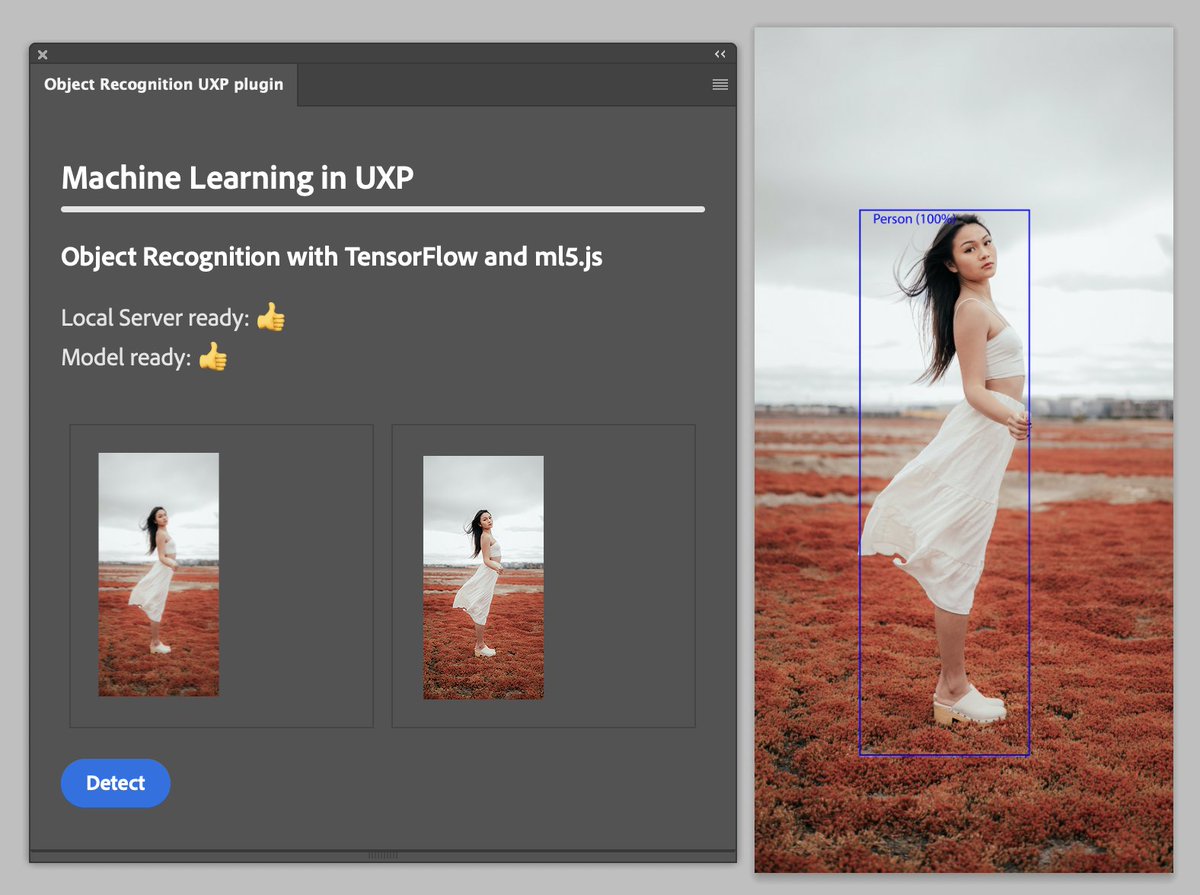Switch to the Object Recognition UXP plugin tab
1200x895 pixels.
pos(163,84)
